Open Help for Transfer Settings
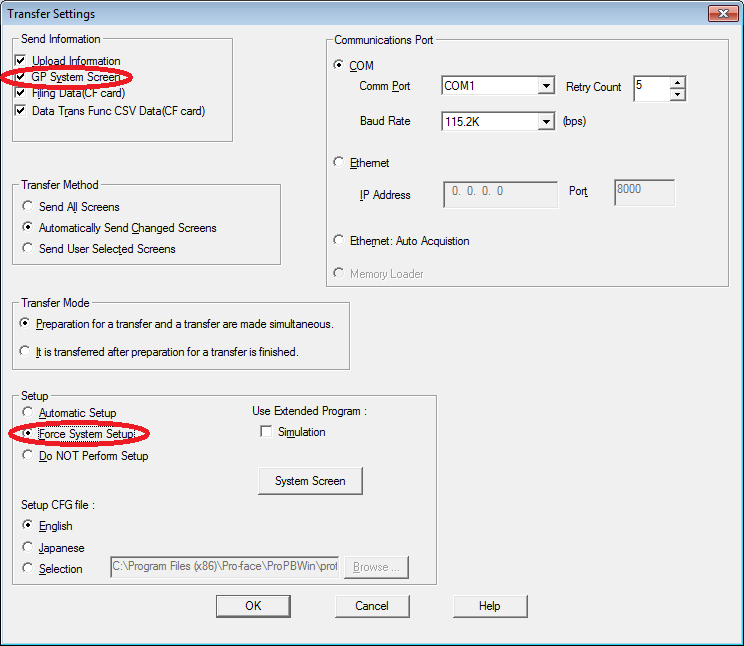The width and height of the screenshot is (744, 646). point(489,606)
